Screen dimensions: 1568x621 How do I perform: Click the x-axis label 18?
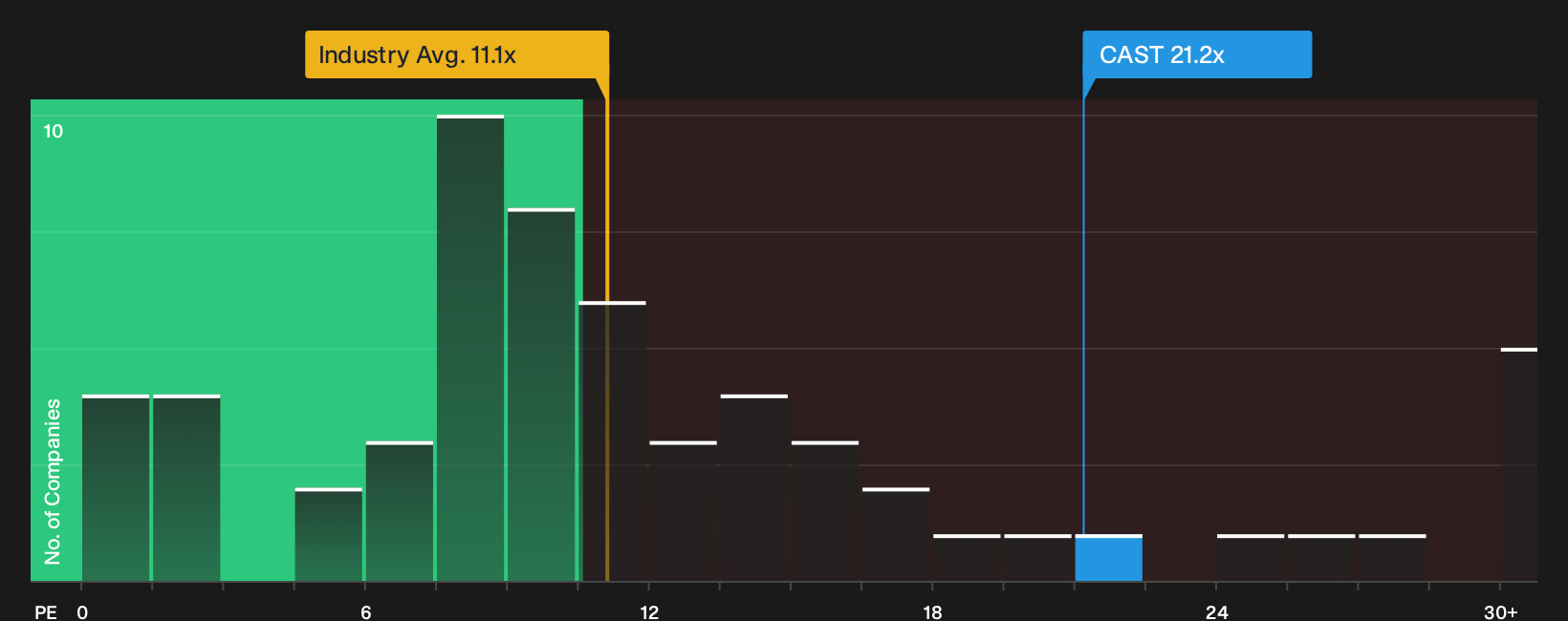point(932,612)
